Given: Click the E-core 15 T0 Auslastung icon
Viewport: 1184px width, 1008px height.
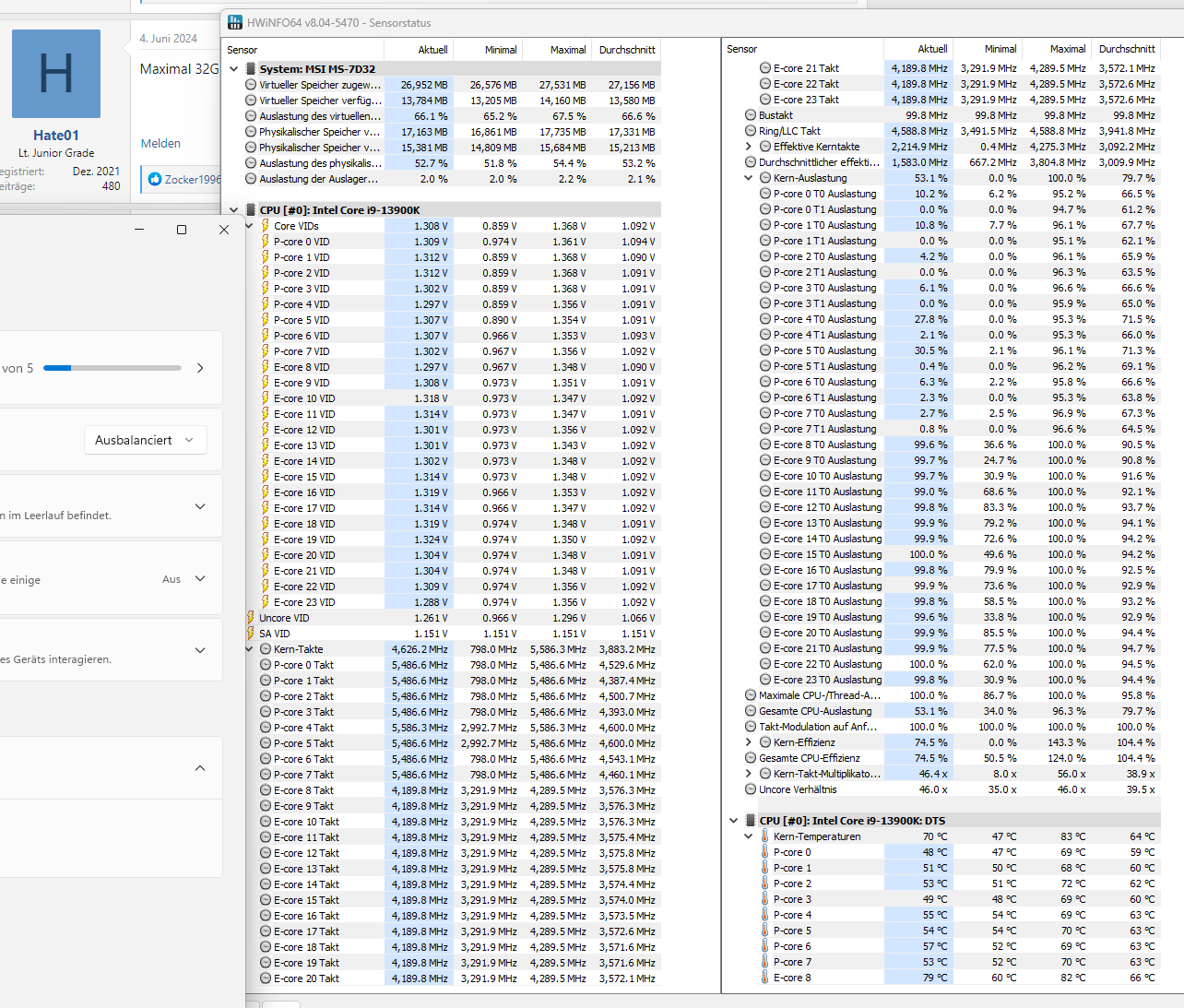Looking at the screenshot, I should 765,553.
